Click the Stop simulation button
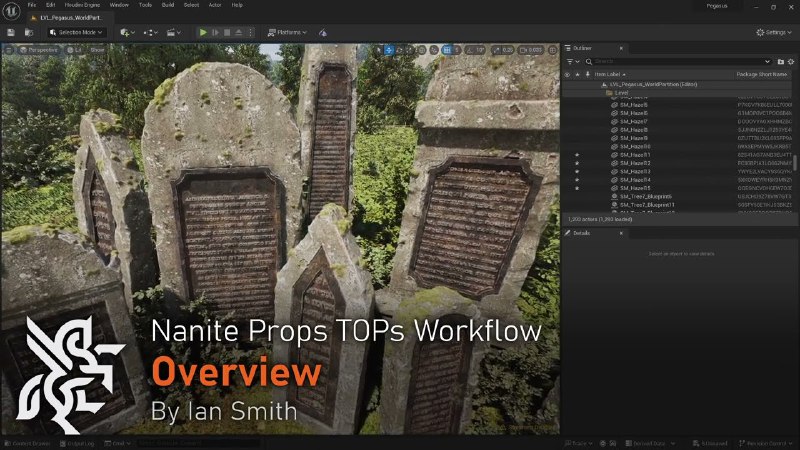 tap(227, 33)
